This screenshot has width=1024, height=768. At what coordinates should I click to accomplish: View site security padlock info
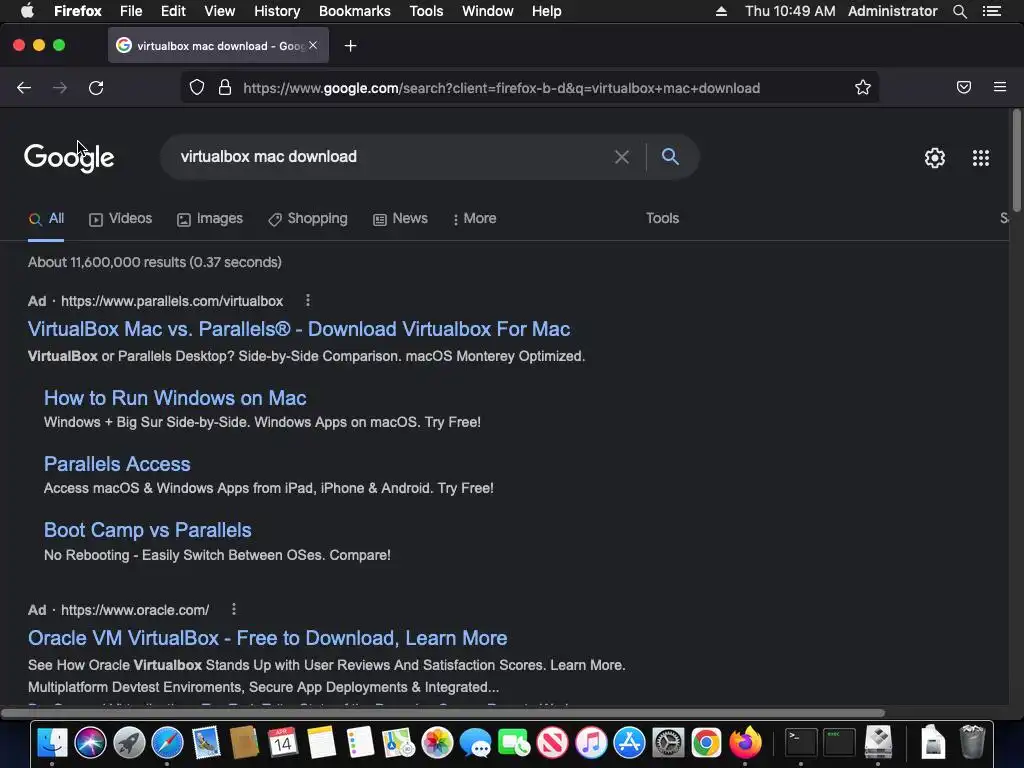225,88
